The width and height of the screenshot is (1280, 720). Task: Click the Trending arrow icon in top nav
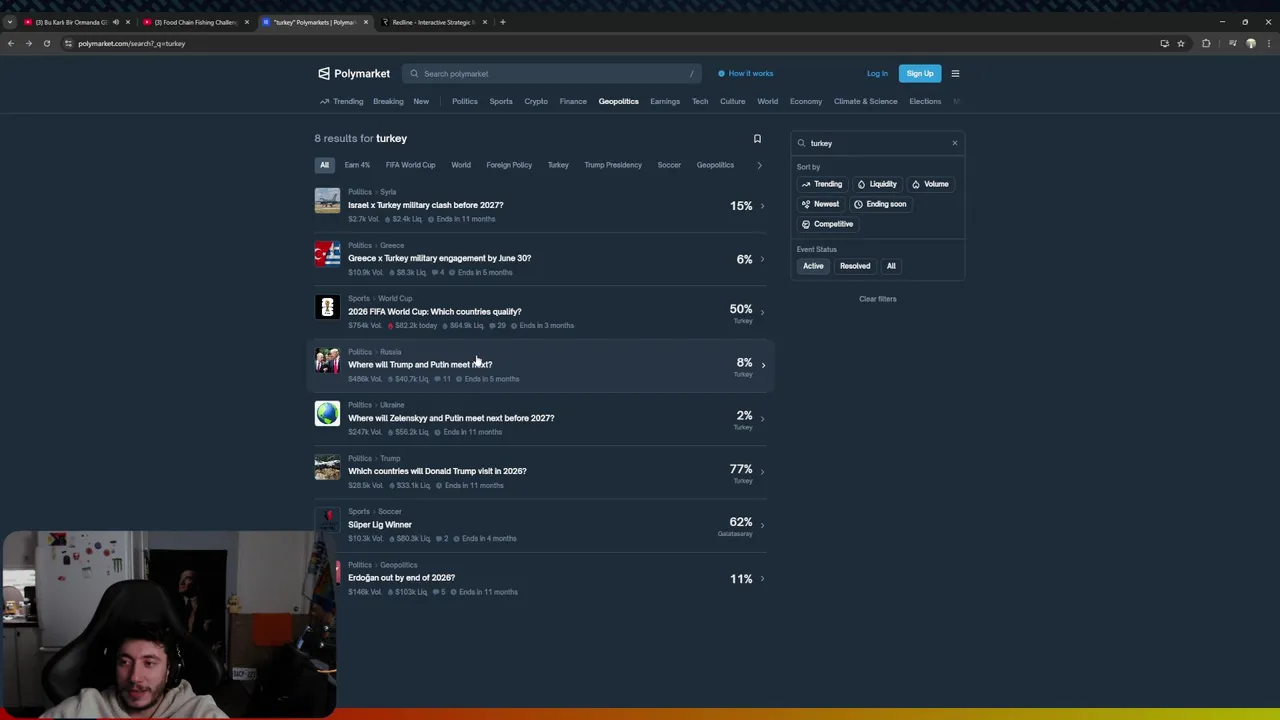coord(324,101)
